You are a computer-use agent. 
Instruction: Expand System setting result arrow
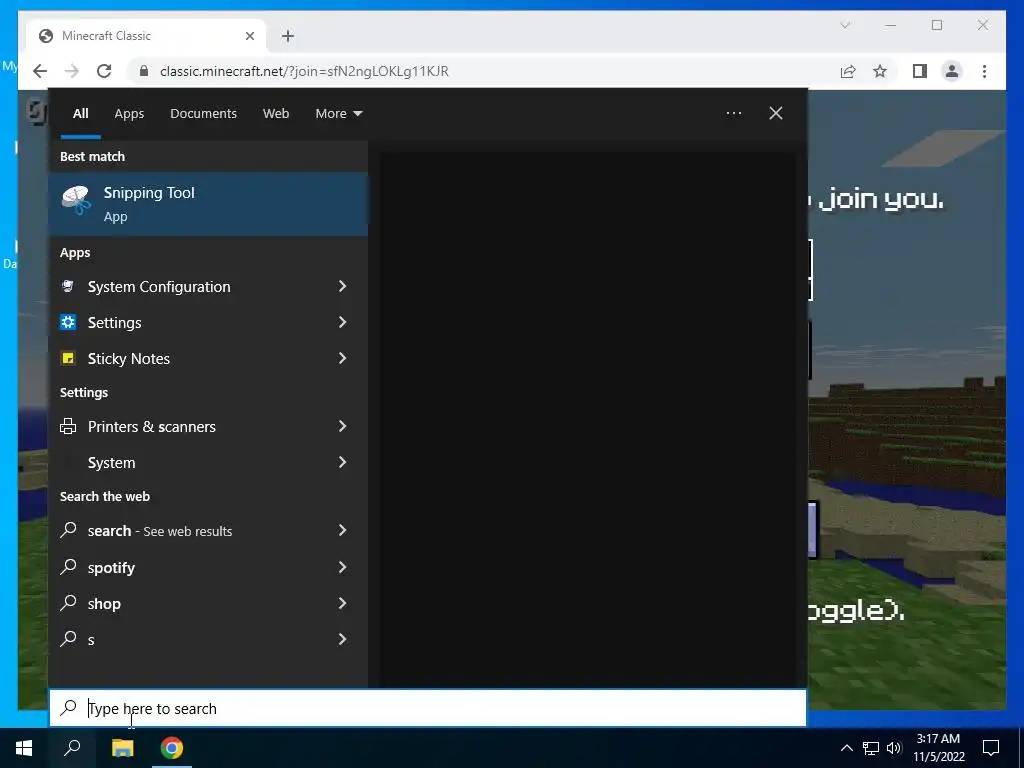342,462
